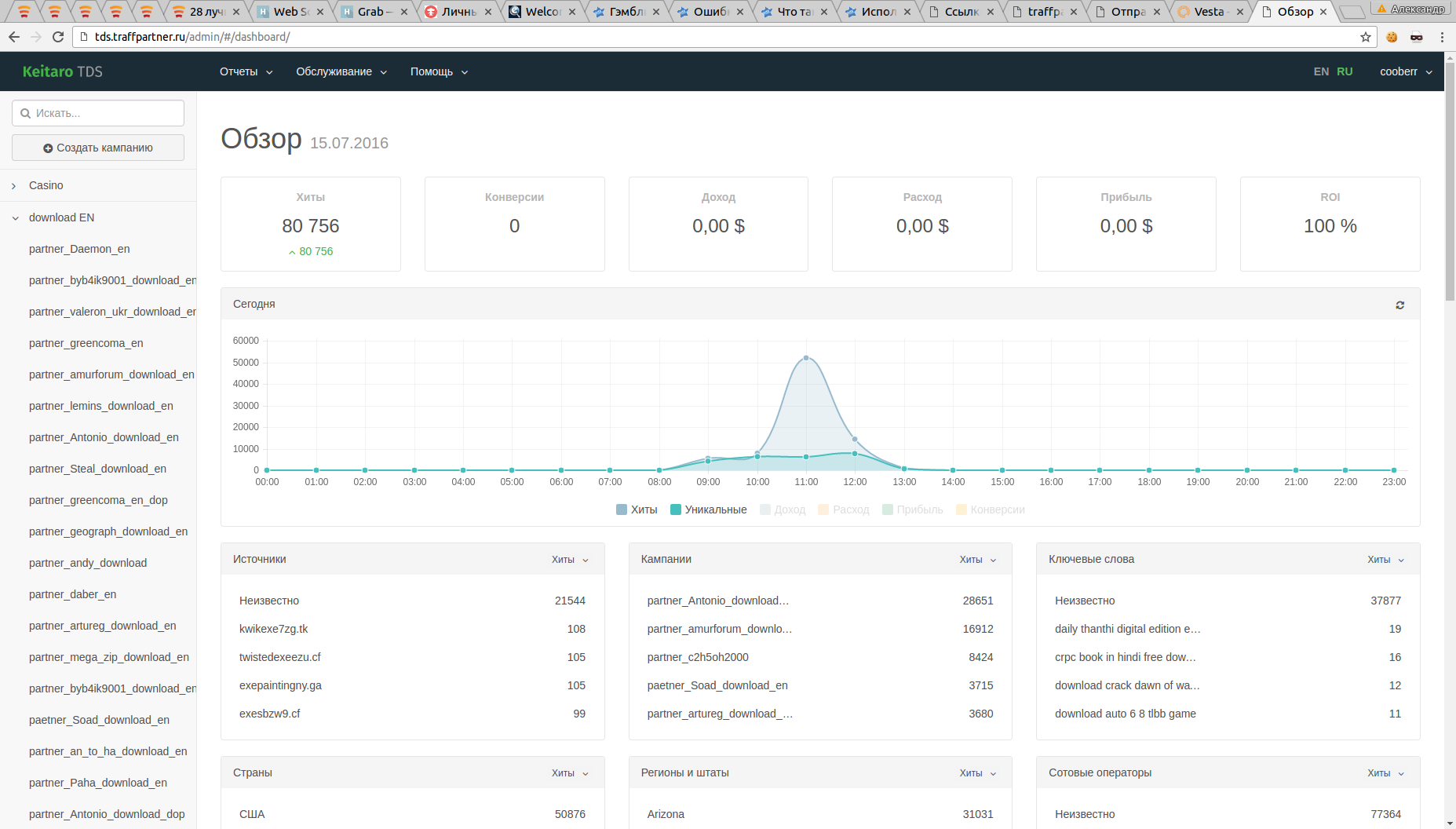Open Хиты dropdown in Ключевые слова panel
Viewport: 1456px width, 829px height.
(1386, 560)
